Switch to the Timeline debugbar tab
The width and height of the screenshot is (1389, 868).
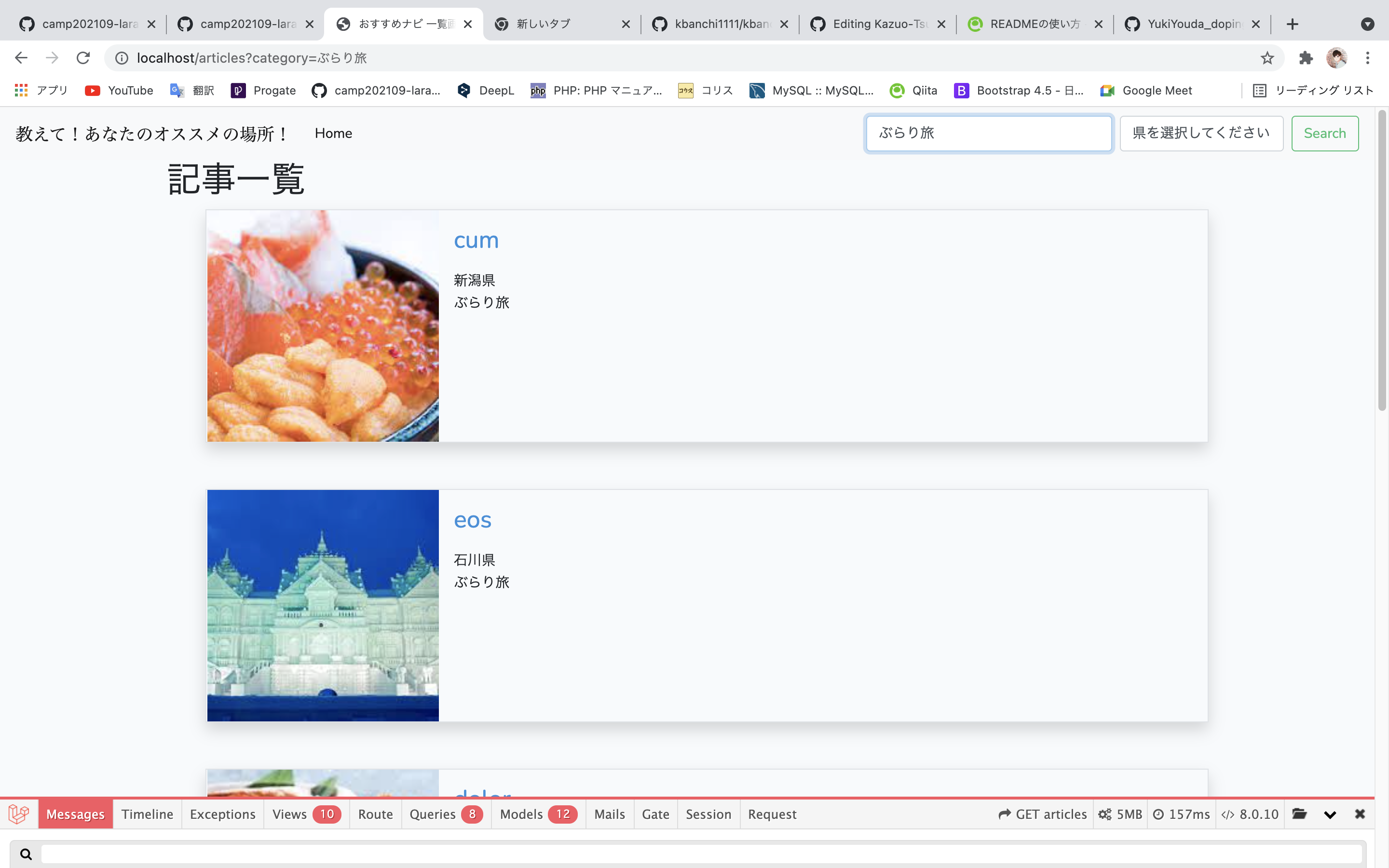[147, 814]
